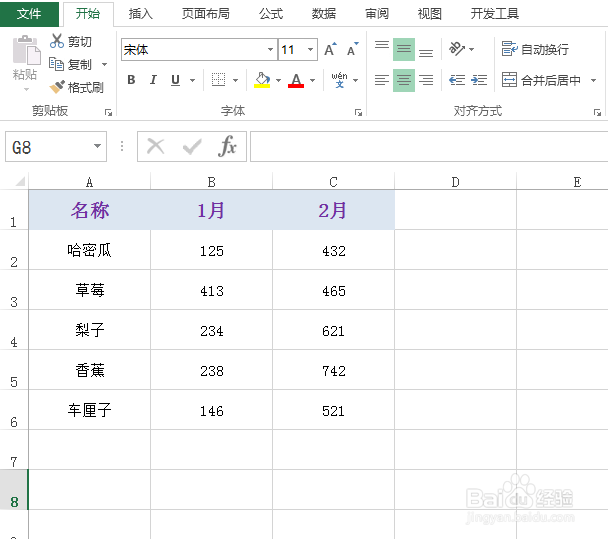Select cell containing 车厘子

click(x=89, y=409)
